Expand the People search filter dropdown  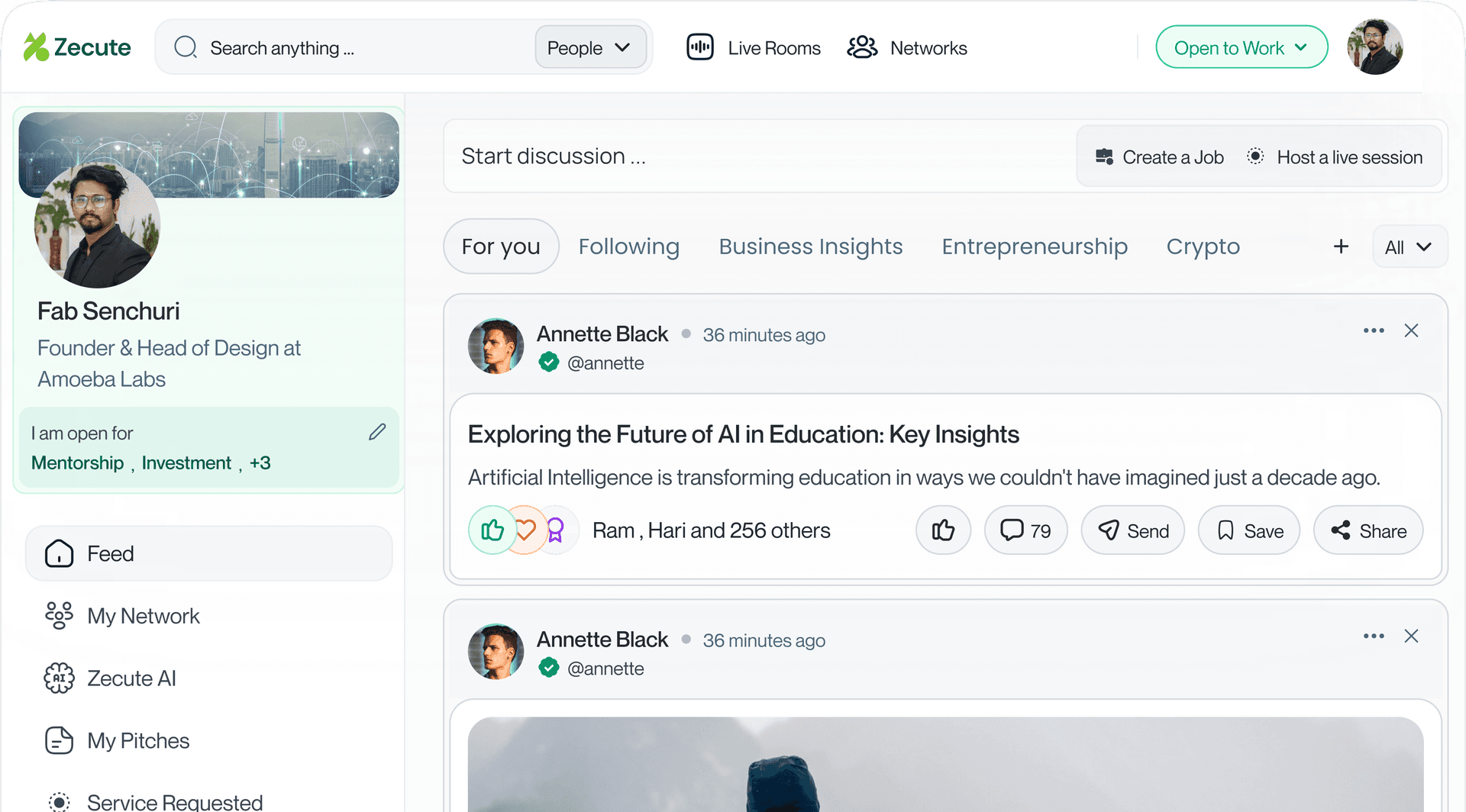click(x=589, y=48)
